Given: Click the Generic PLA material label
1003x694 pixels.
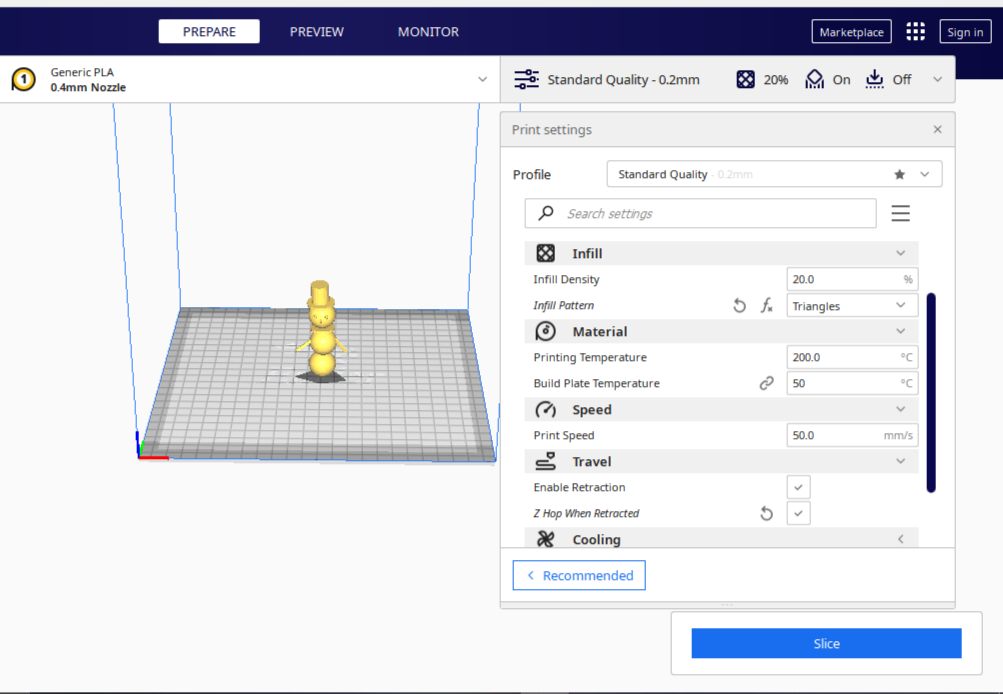Looking at the screenshot, I should click(x=82, y=72).
